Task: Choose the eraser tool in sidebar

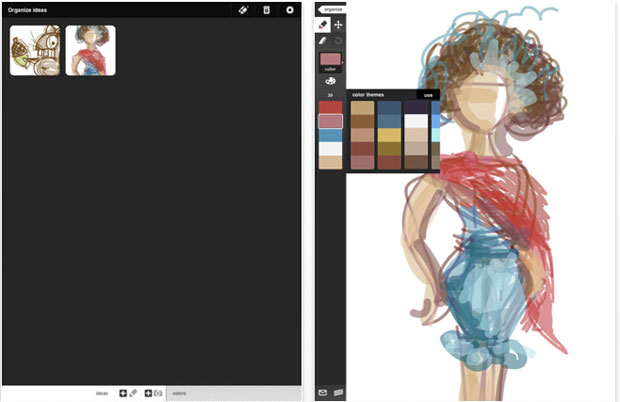Action: click(323, 41)
